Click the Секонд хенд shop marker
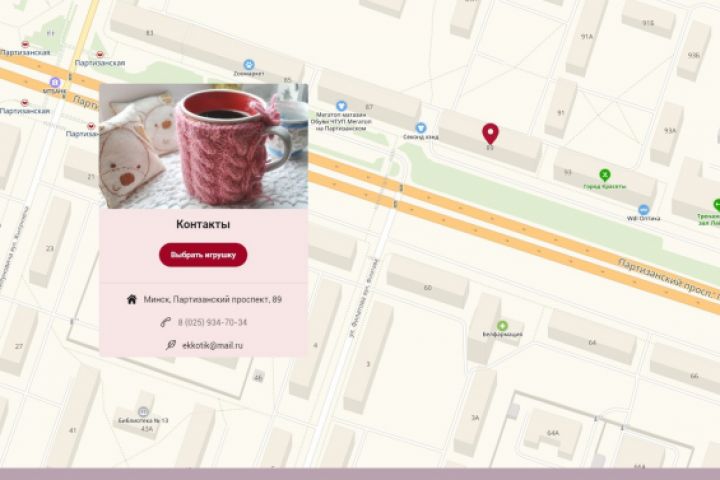This screenshot has width=720, height=480. (421, 128)
